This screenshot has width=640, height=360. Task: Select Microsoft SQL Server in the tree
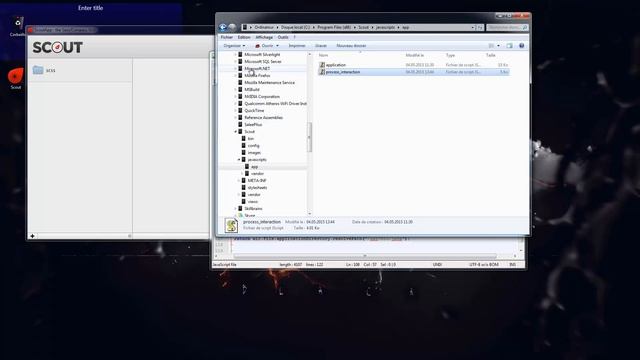[263, 61]
